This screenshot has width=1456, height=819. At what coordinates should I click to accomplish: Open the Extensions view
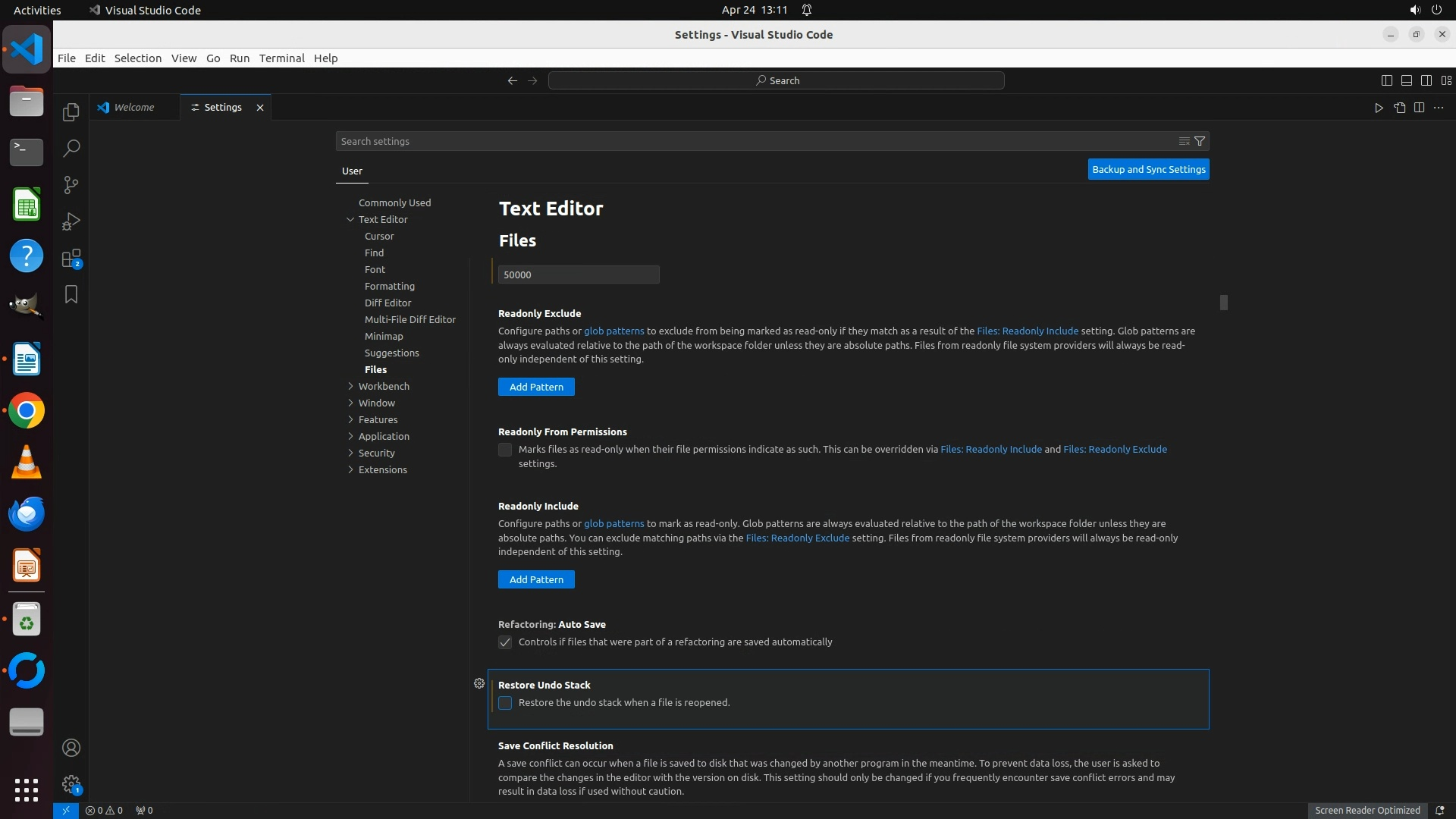[71, 259]
